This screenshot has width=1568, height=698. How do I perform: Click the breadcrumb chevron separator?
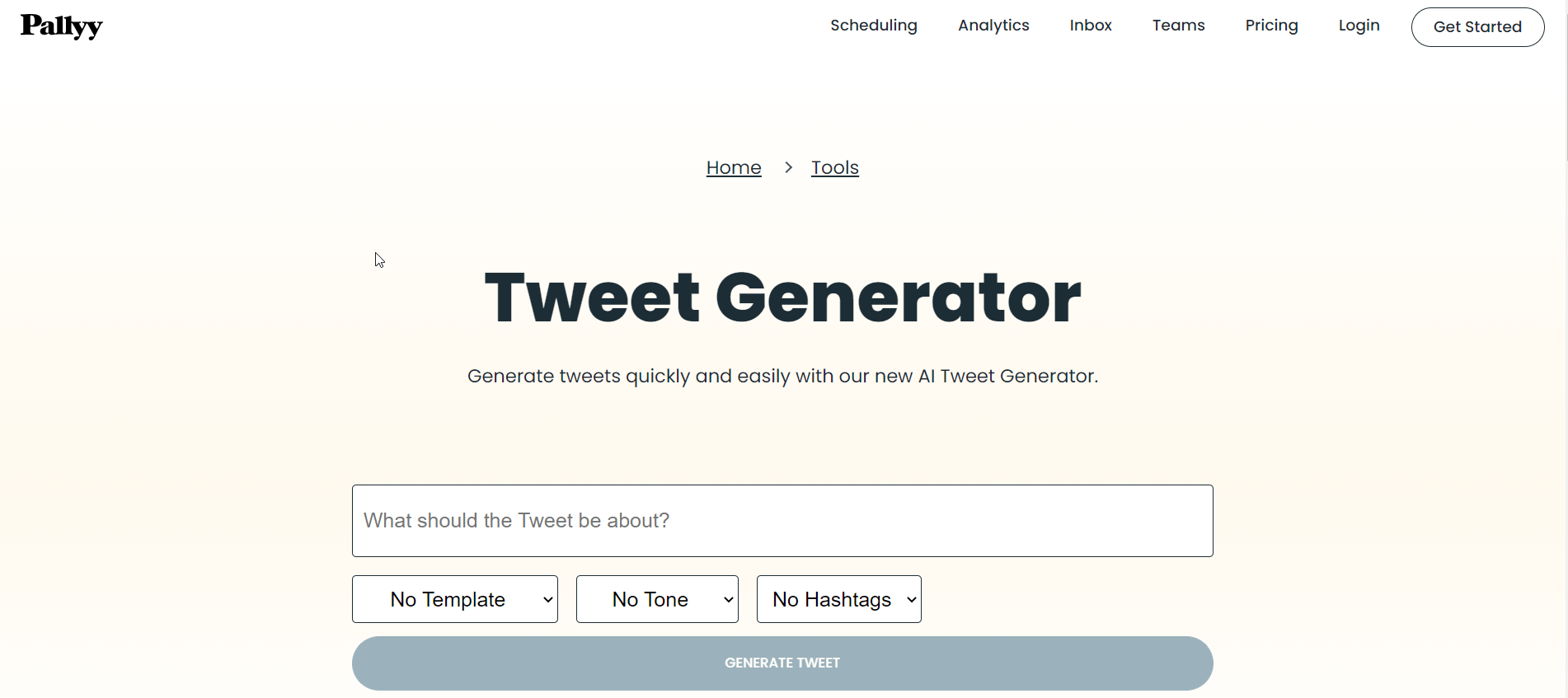[x=788, y=167]
